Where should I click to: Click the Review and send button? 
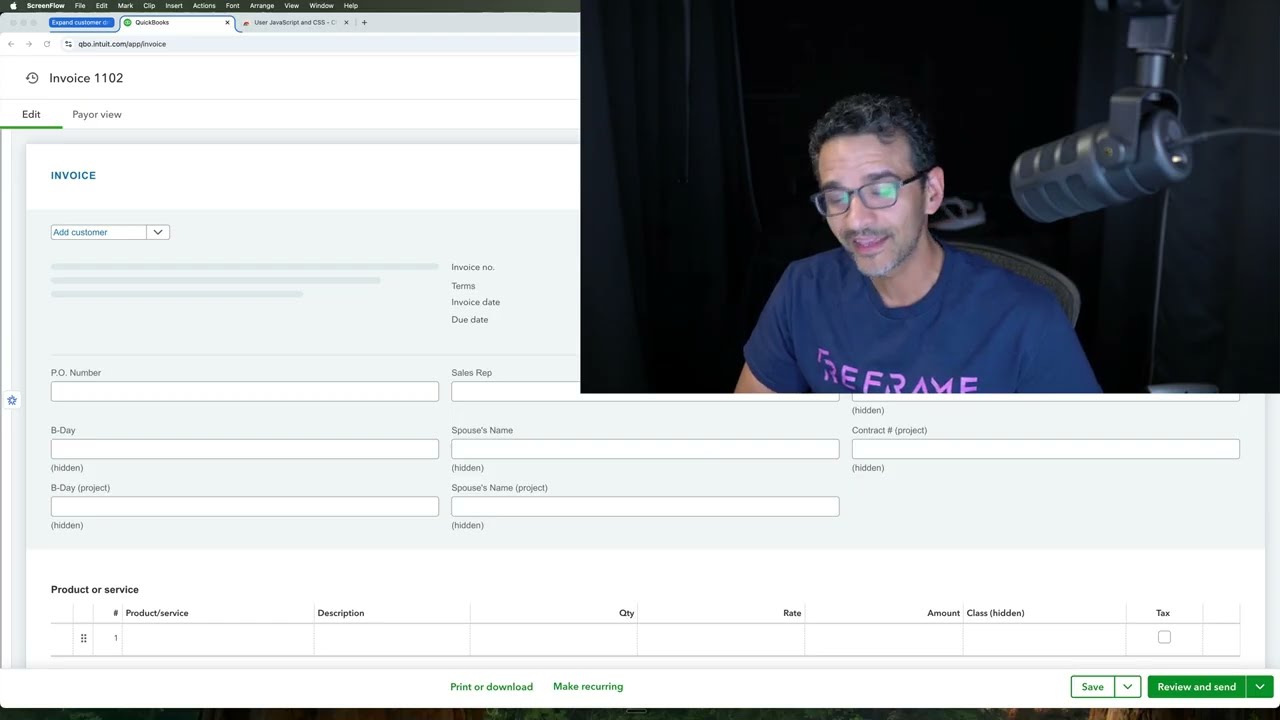click(1197, 687)
